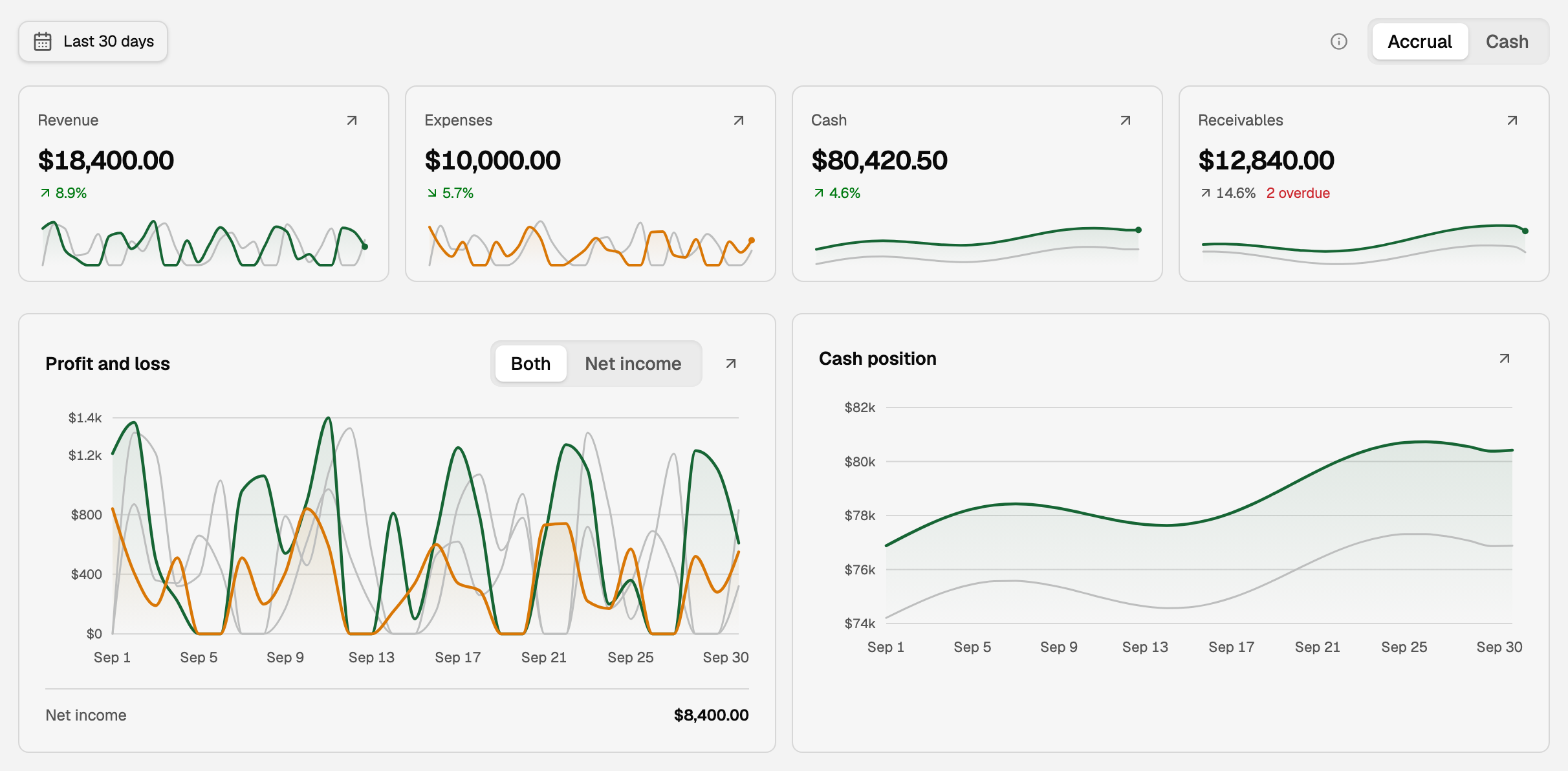Click the Profit and loss heading

[107, 364]
